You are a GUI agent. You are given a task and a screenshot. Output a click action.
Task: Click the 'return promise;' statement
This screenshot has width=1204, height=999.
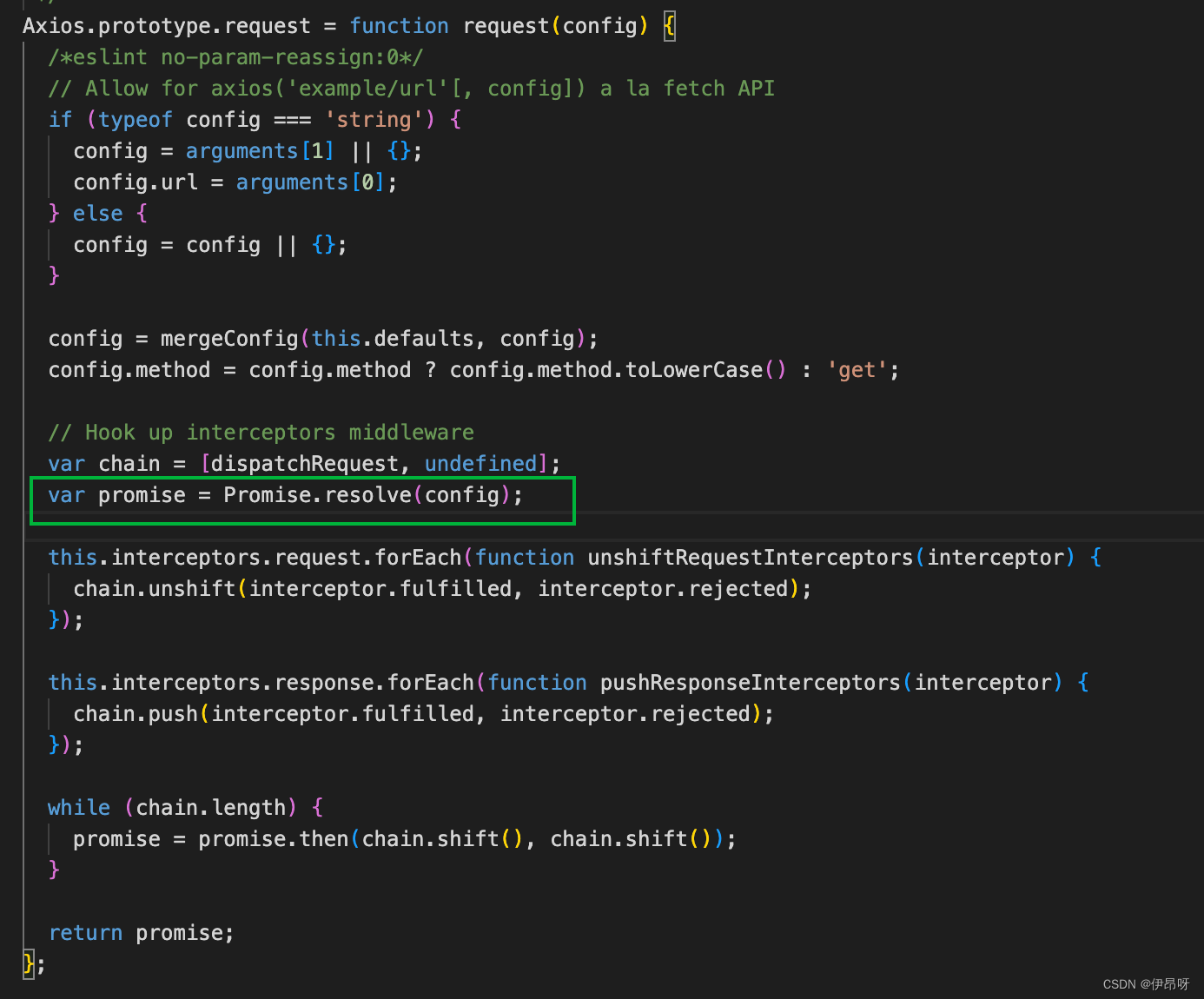pyautogui.click(x=142, y=933)
